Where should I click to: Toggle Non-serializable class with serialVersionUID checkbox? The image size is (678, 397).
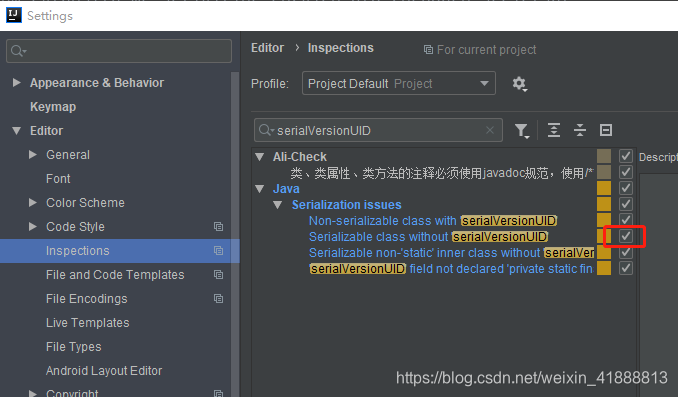click(626, 220)
